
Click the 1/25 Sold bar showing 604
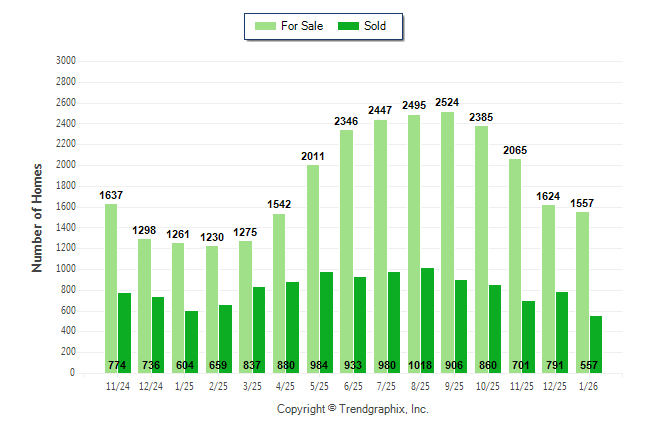pyautogui.click(x=191, y=341)
